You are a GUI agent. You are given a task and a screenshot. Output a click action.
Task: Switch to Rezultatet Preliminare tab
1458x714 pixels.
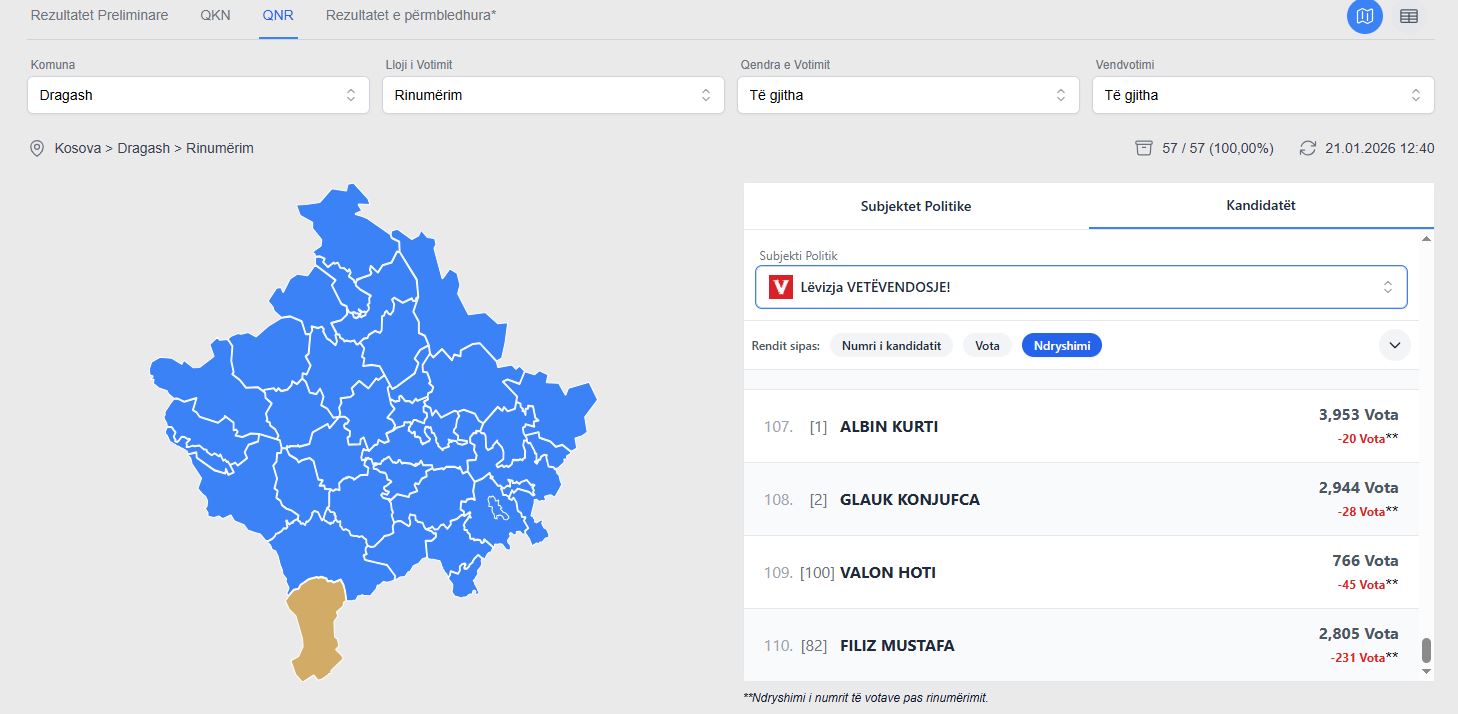coord(99,16)
